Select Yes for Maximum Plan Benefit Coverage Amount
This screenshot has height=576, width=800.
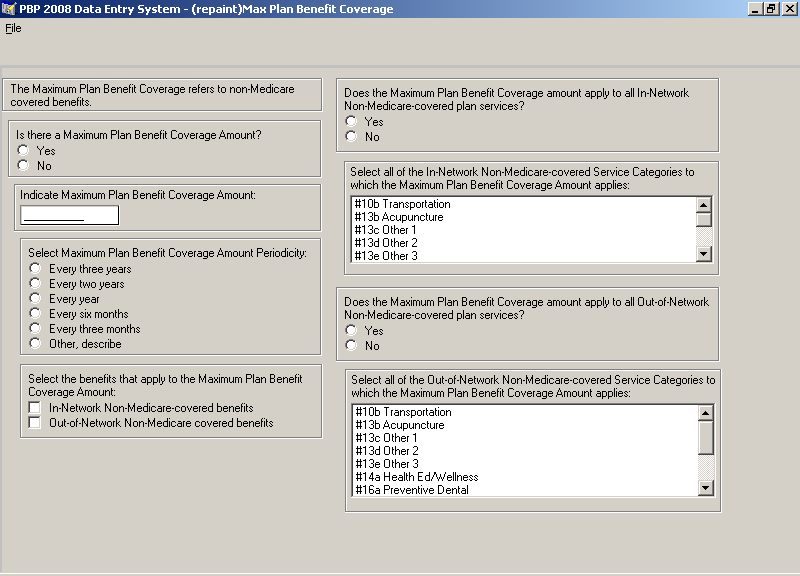23,150
